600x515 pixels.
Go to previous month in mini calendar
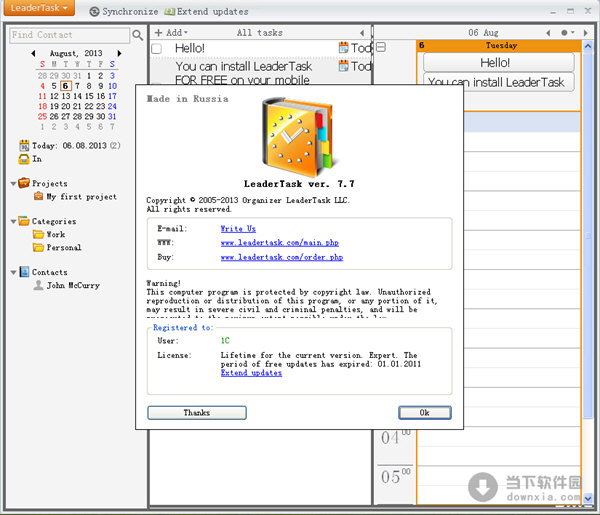point(33,53)
